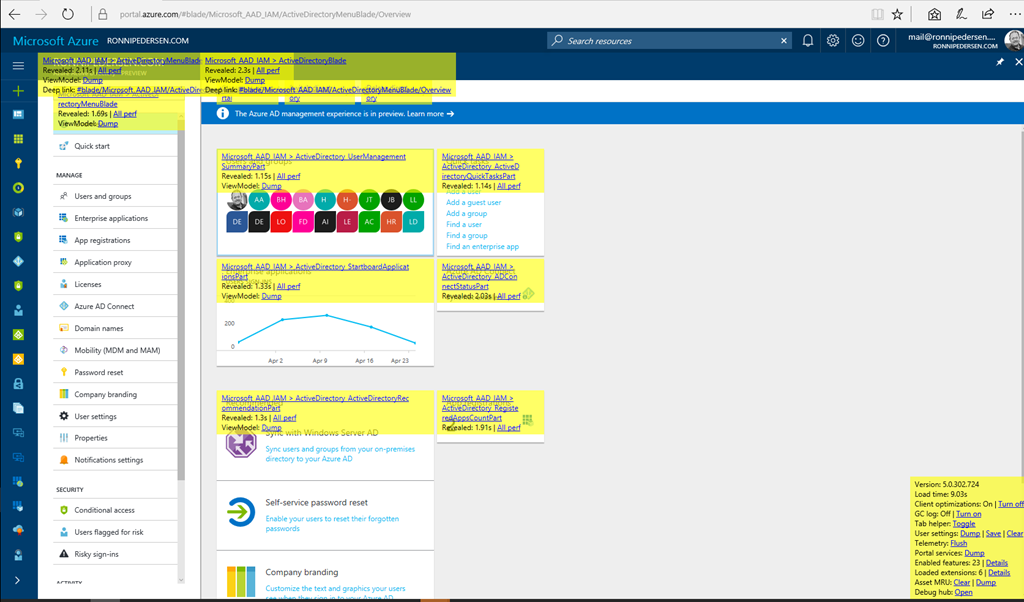Click the browser share icon
Screen dimensions: 1024x602
click(x=988, y=14)
